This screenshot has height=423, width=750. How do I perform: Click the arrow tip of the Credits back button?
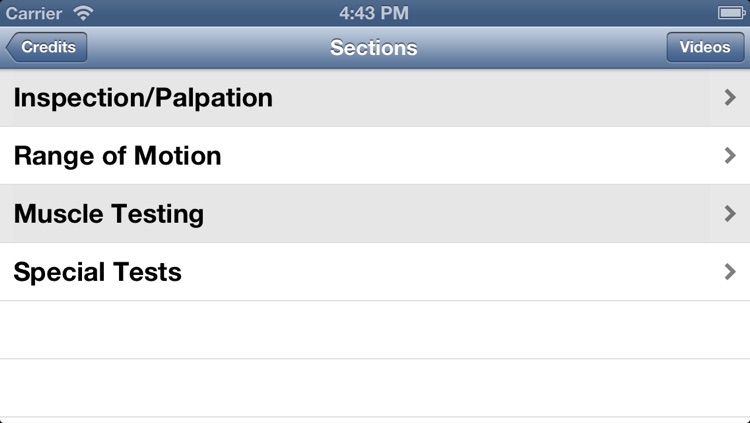11,47
